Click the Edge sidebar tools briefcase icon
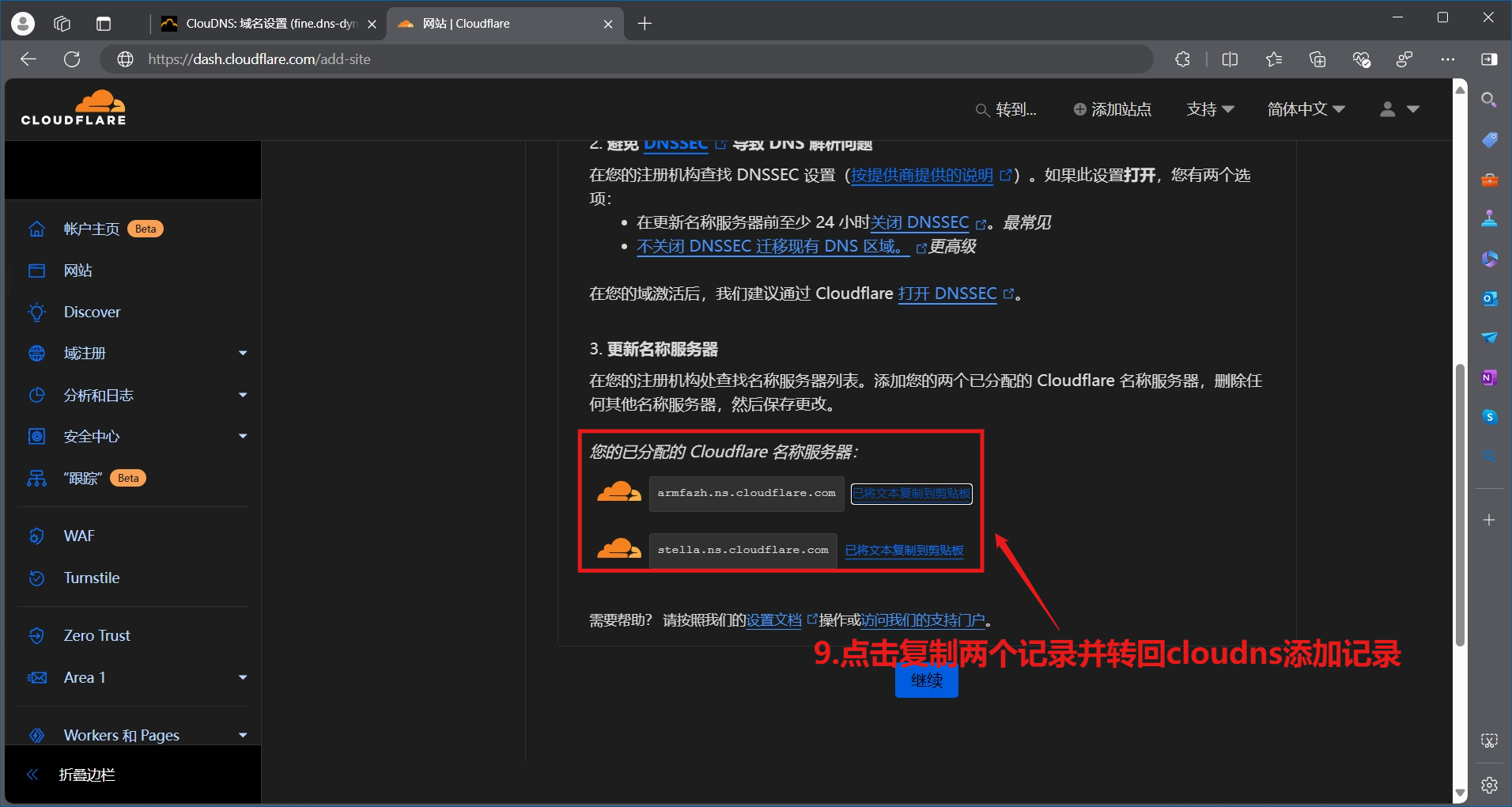The height and width of the screenshot is (807, 1512). click(1489, 180)
